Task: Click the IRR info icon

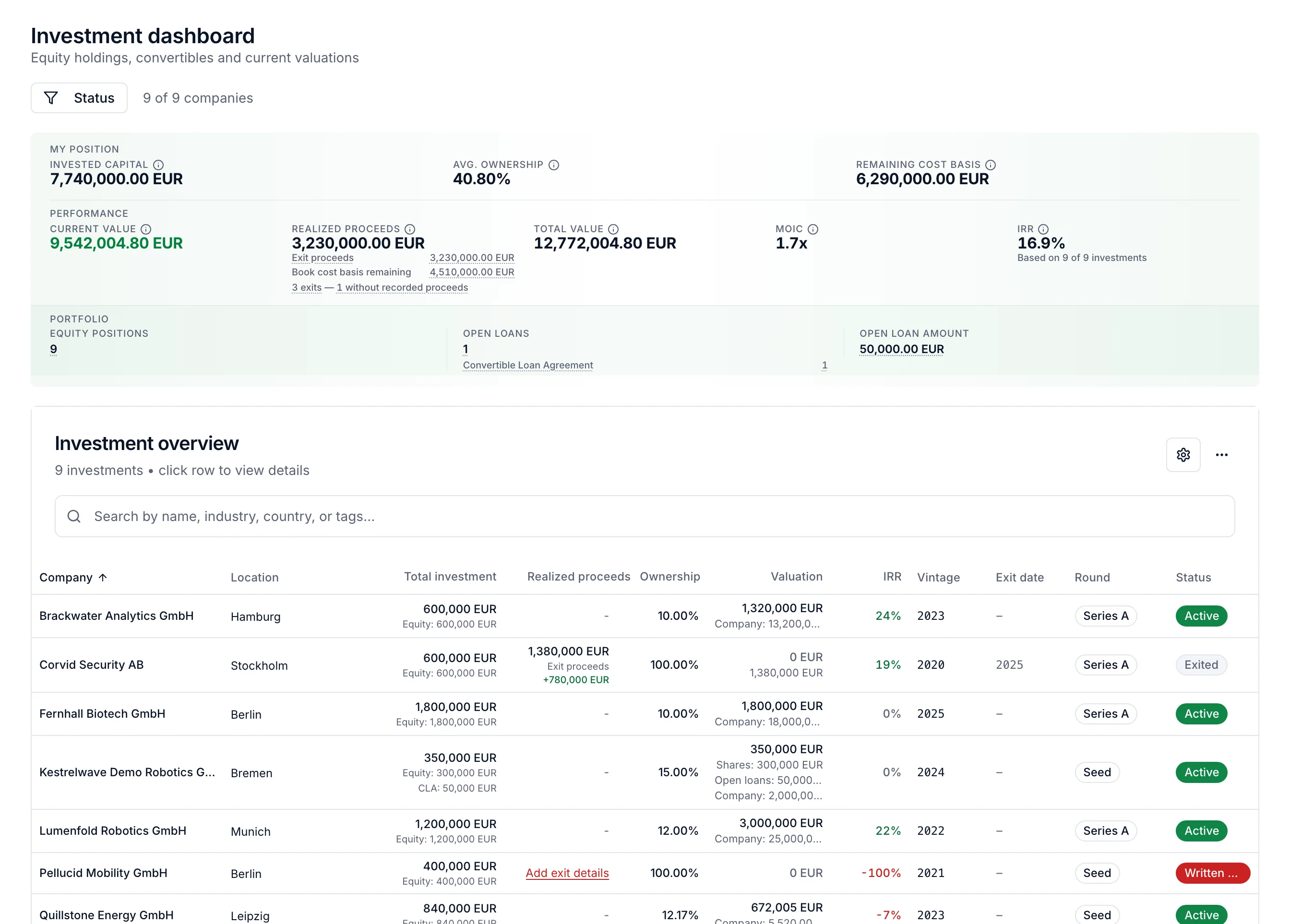Action: 1043,229
